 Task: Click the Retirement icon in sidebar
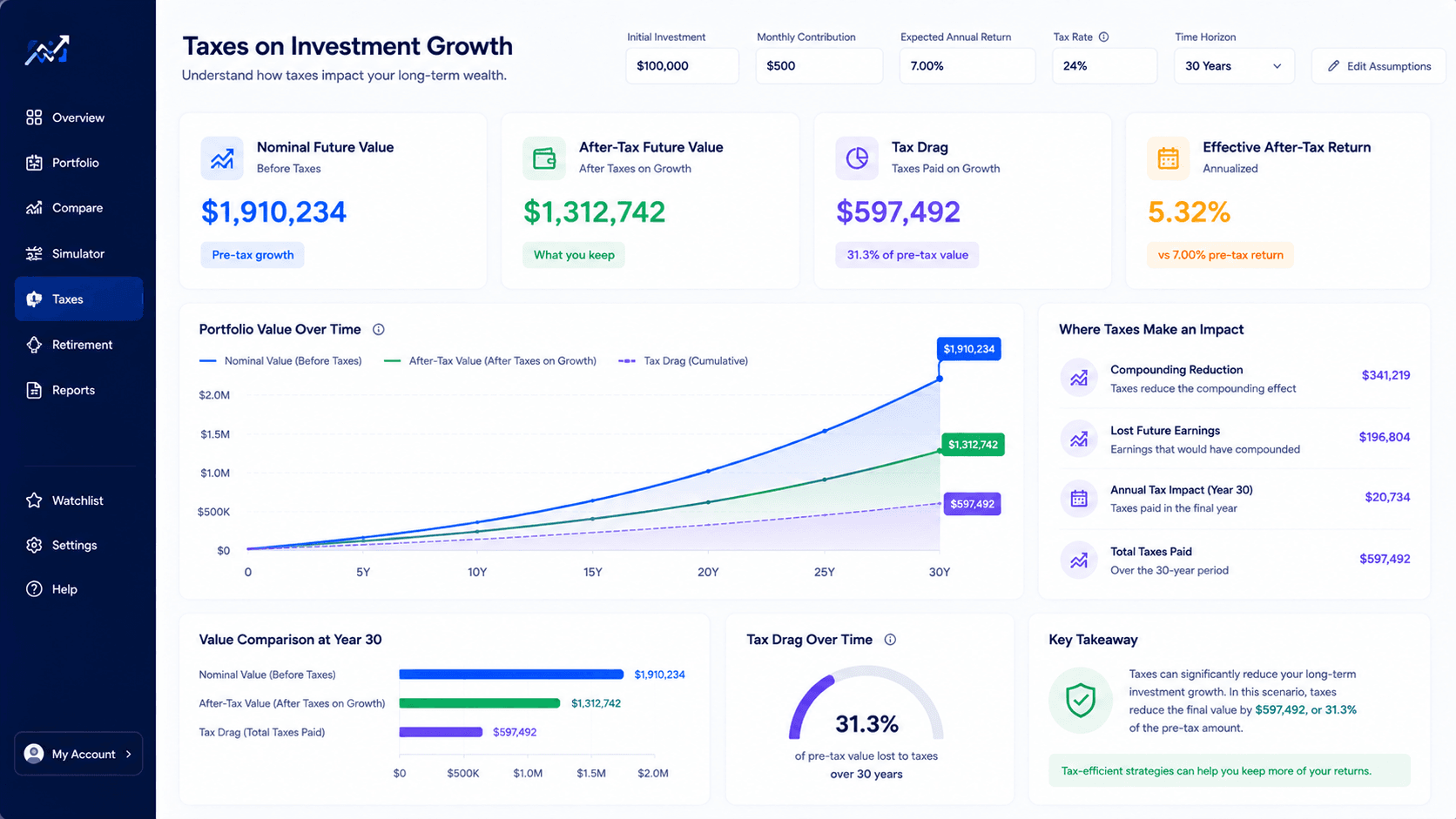pos(34,345)
